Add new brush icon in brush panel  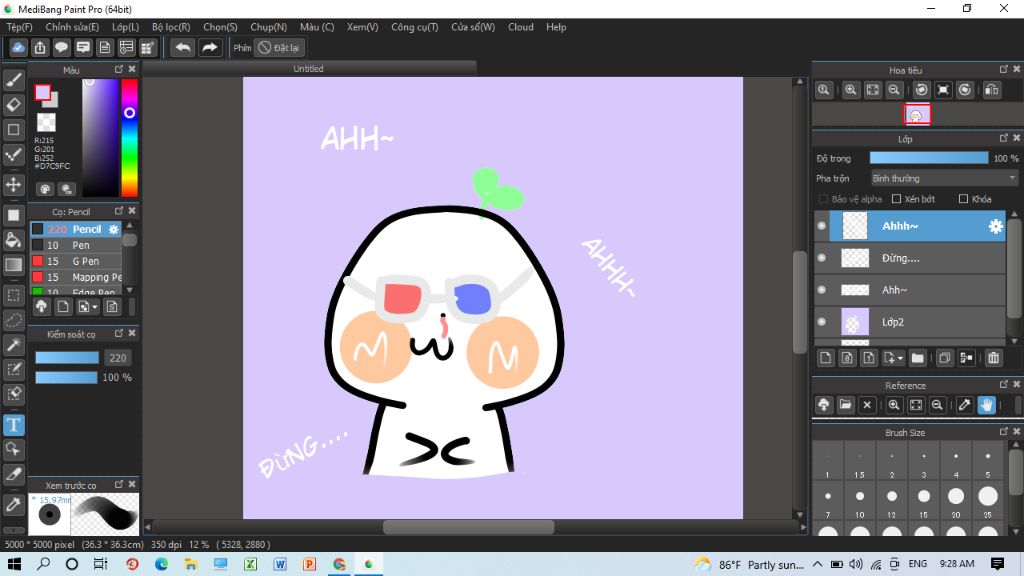click(x=63, y=307)
